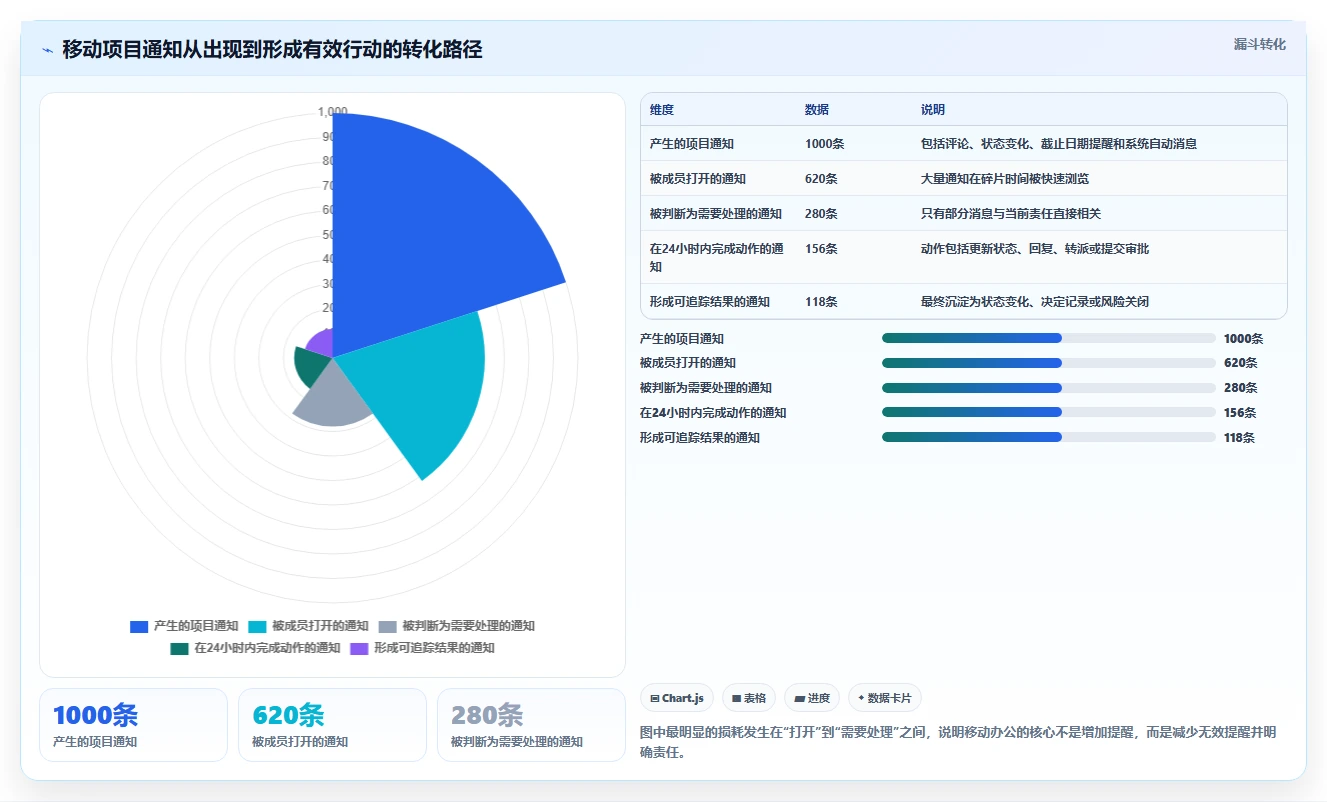Click the 118条 value beside progress bars
Screen dimensions: 1327x802
click(1240, 438)
